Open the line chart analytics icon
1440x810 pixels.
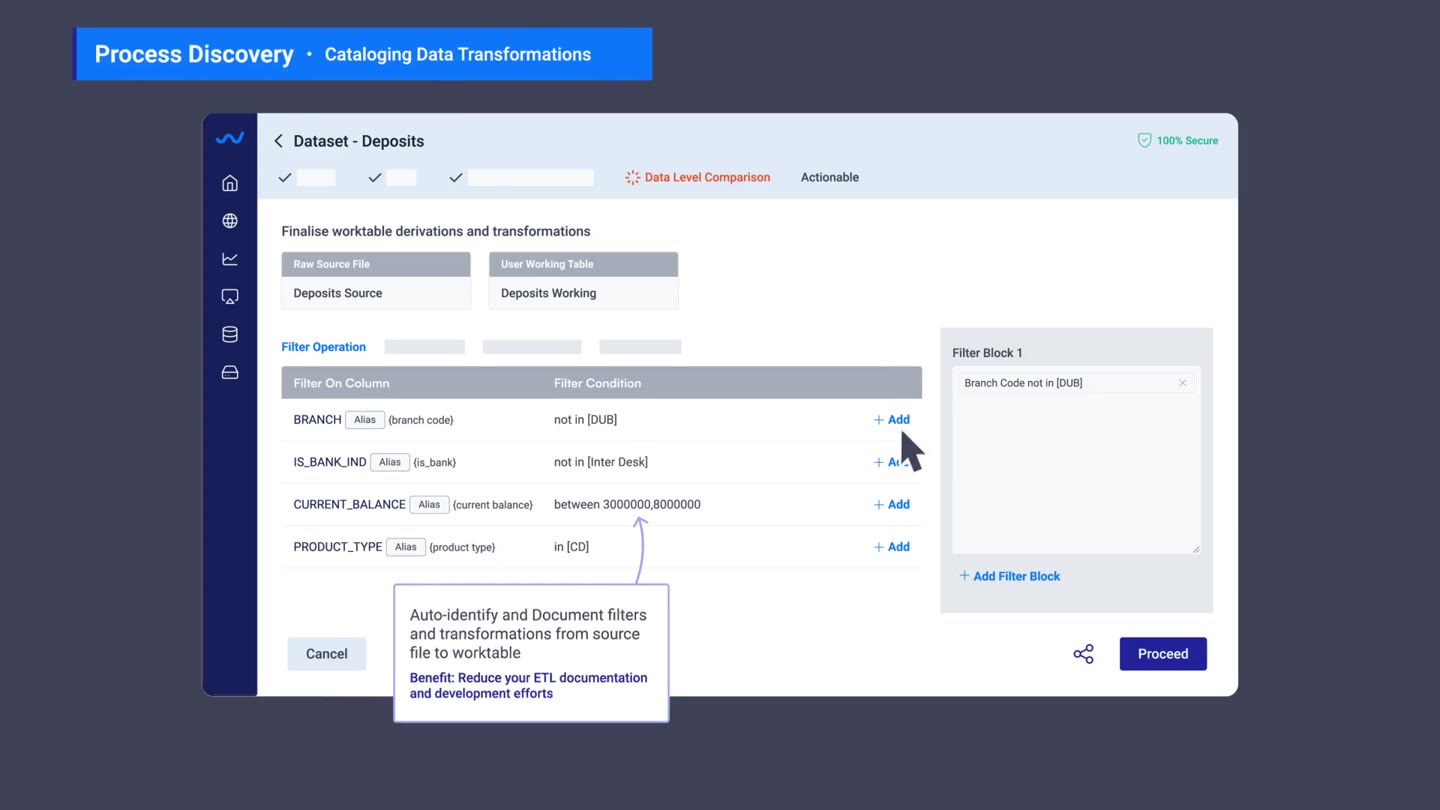click(230, 259)
